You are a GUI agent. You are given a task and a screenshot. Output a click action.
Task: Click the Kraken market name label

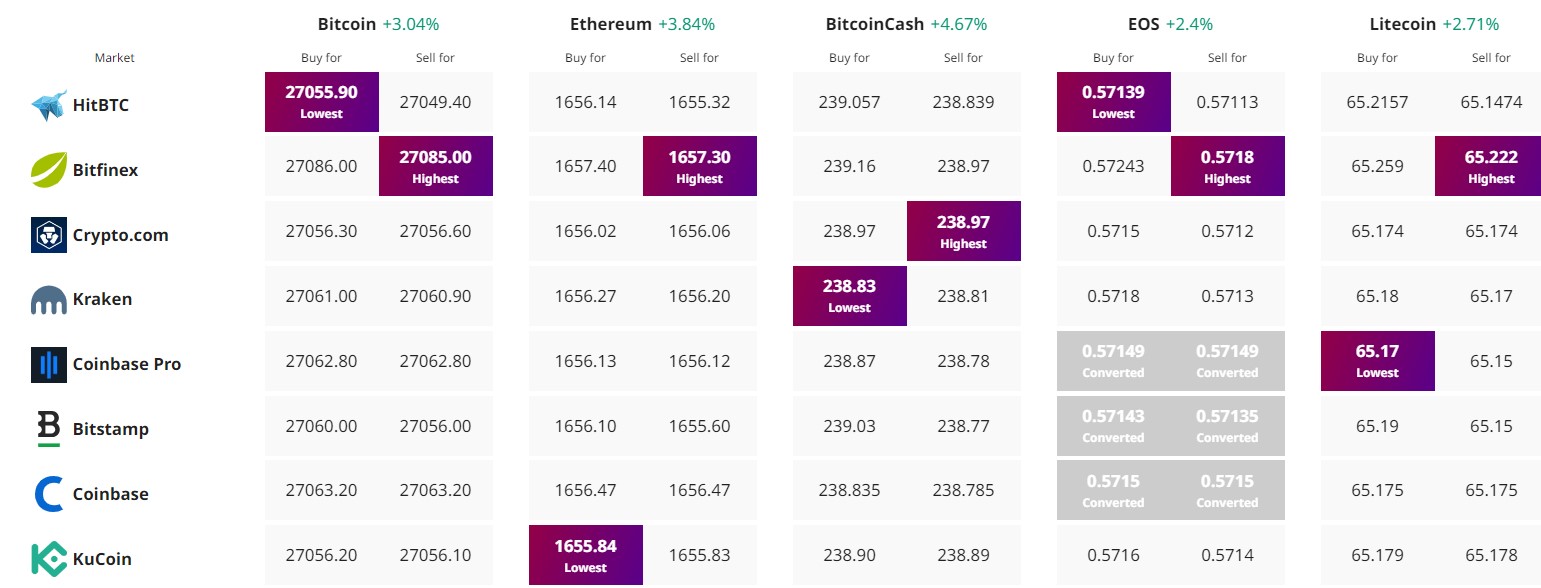[x=102, y=299]
